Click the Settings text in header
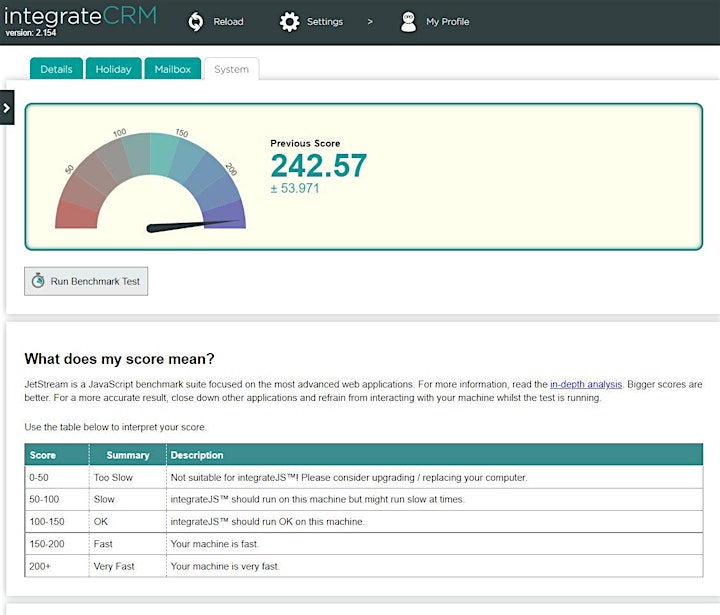This screenshot has height=615, width=720. 325,22
